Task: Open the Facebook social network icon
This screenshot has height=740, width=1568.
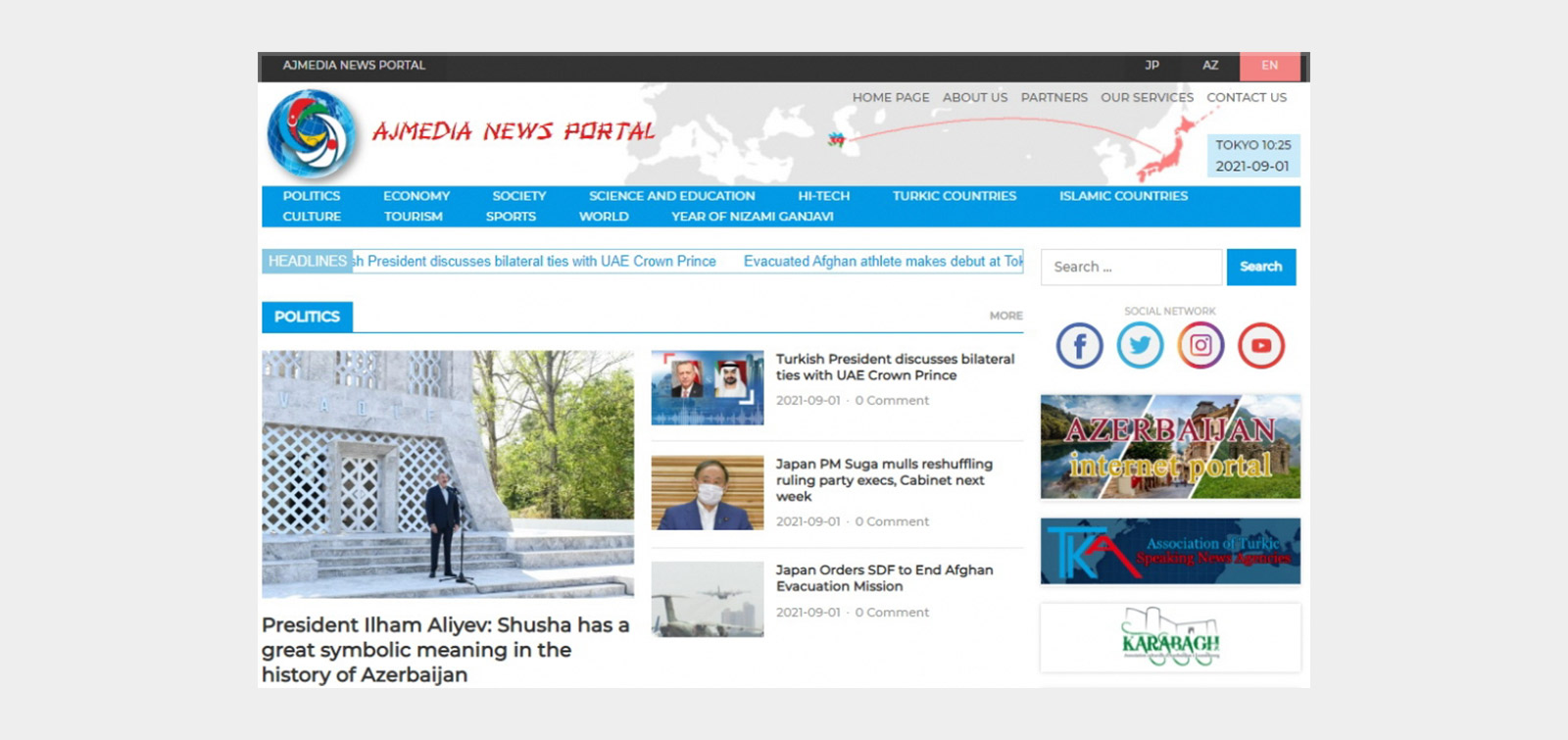Action: pos(1079,345)
